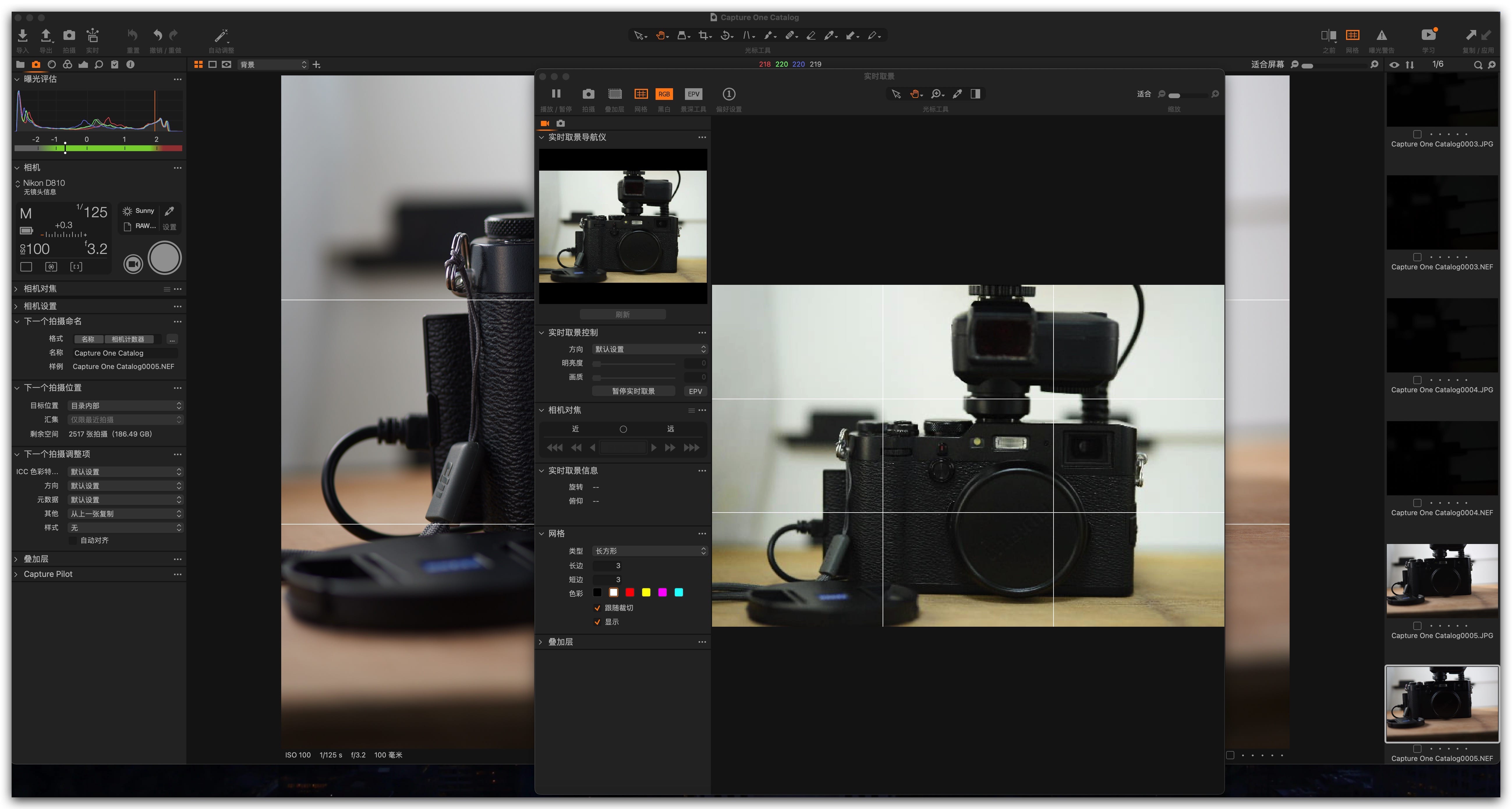
Task: Select the video tab in live view panel
Action: 545,123
